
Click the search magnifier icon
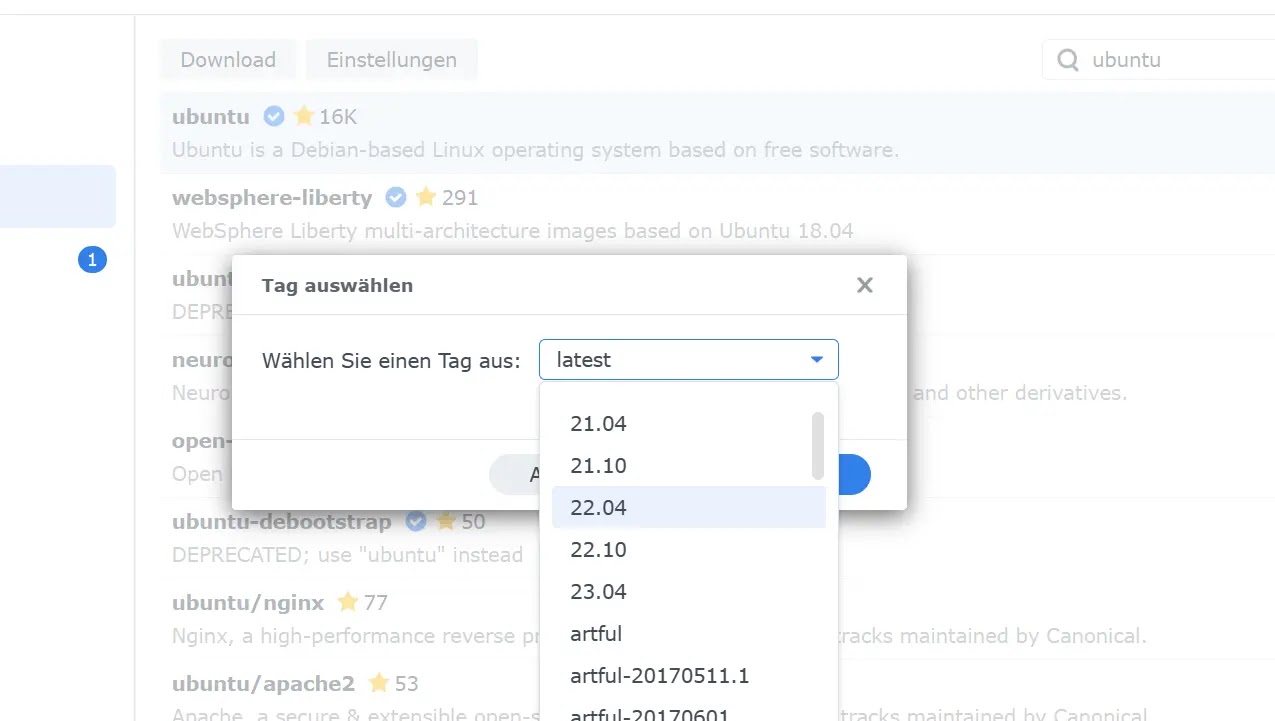click(1068, 61)
